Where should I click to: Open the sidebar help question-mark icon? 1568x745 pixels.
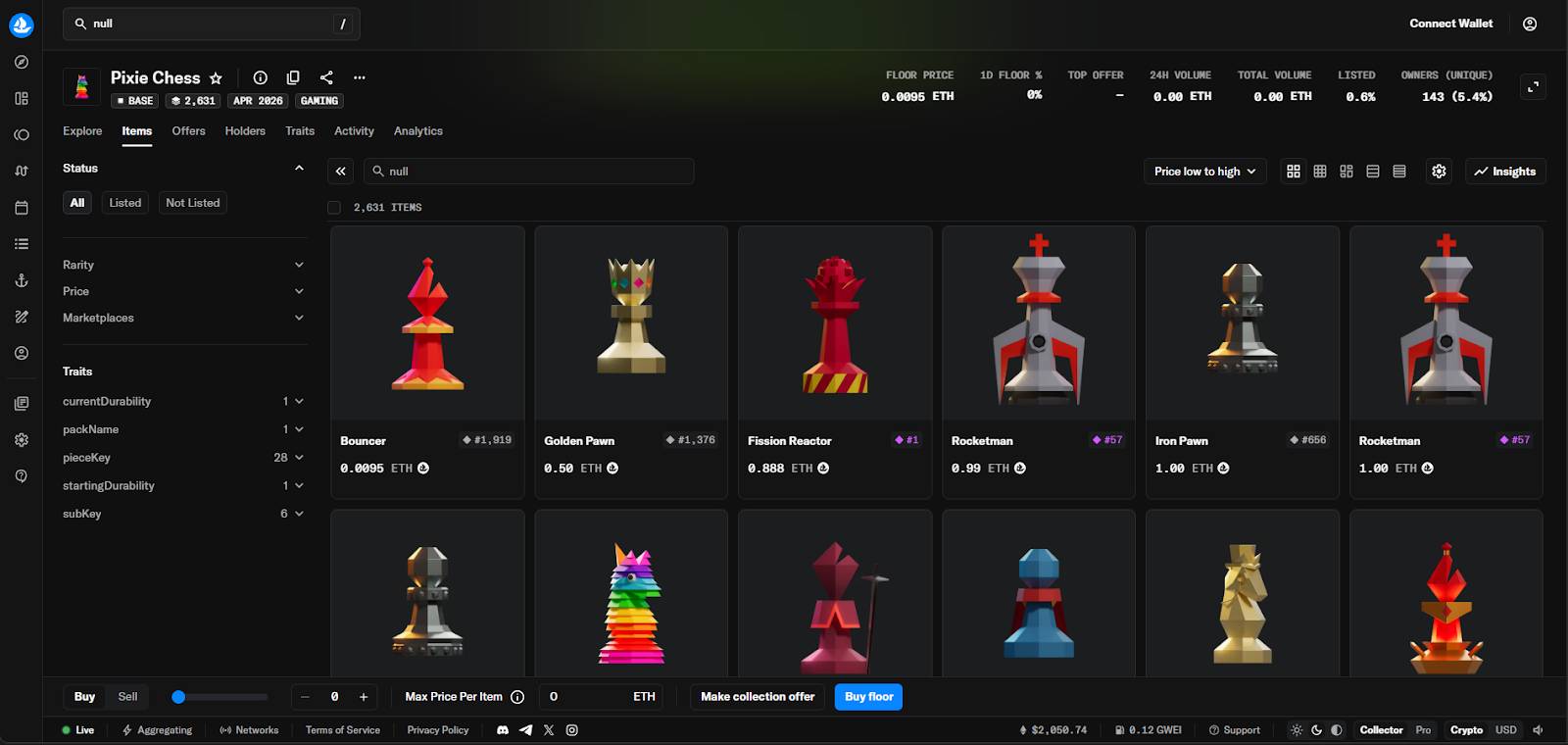22,476
